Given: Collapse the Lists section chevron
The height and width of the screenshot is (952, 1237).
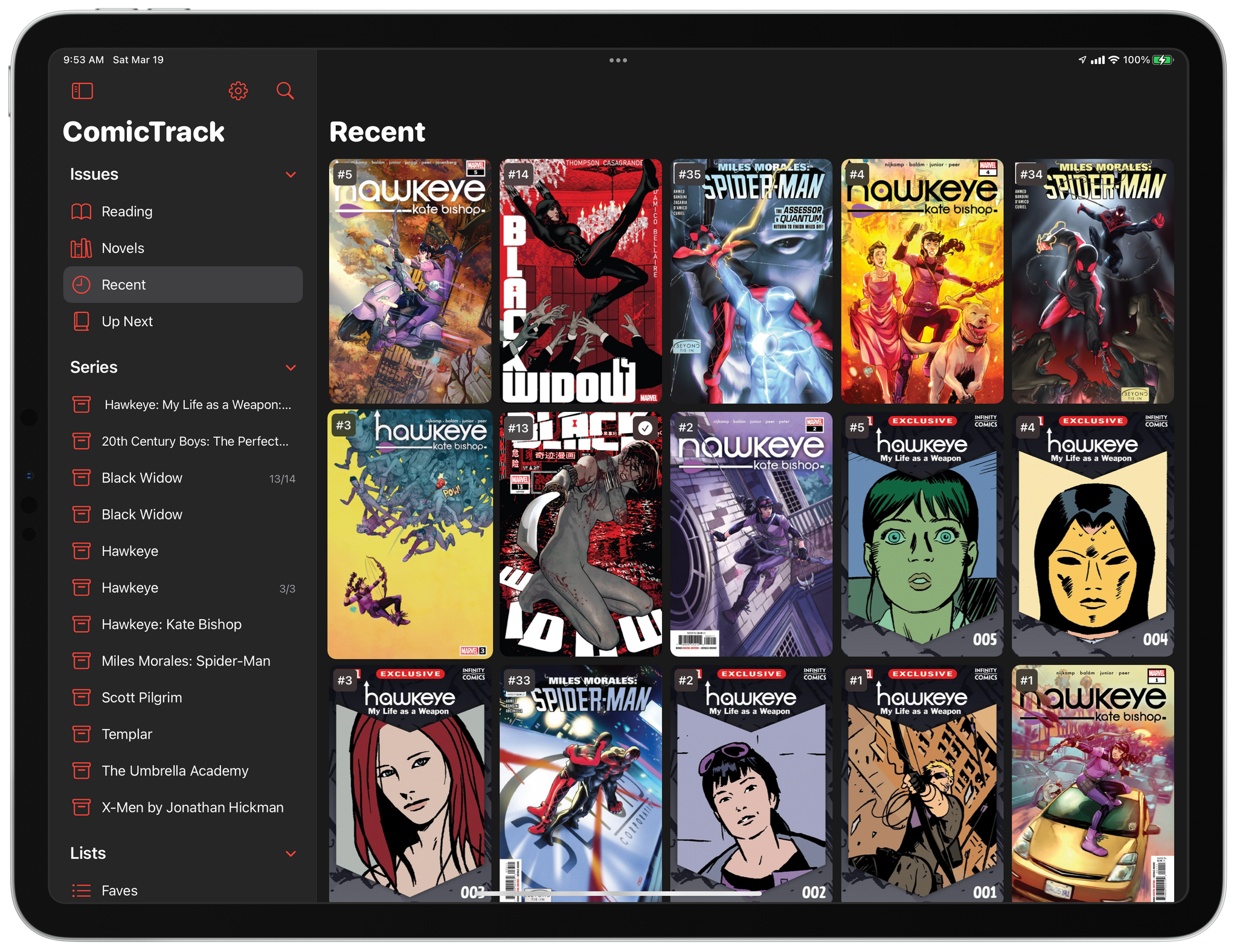Looking at the screenshot, I should 291,854.
